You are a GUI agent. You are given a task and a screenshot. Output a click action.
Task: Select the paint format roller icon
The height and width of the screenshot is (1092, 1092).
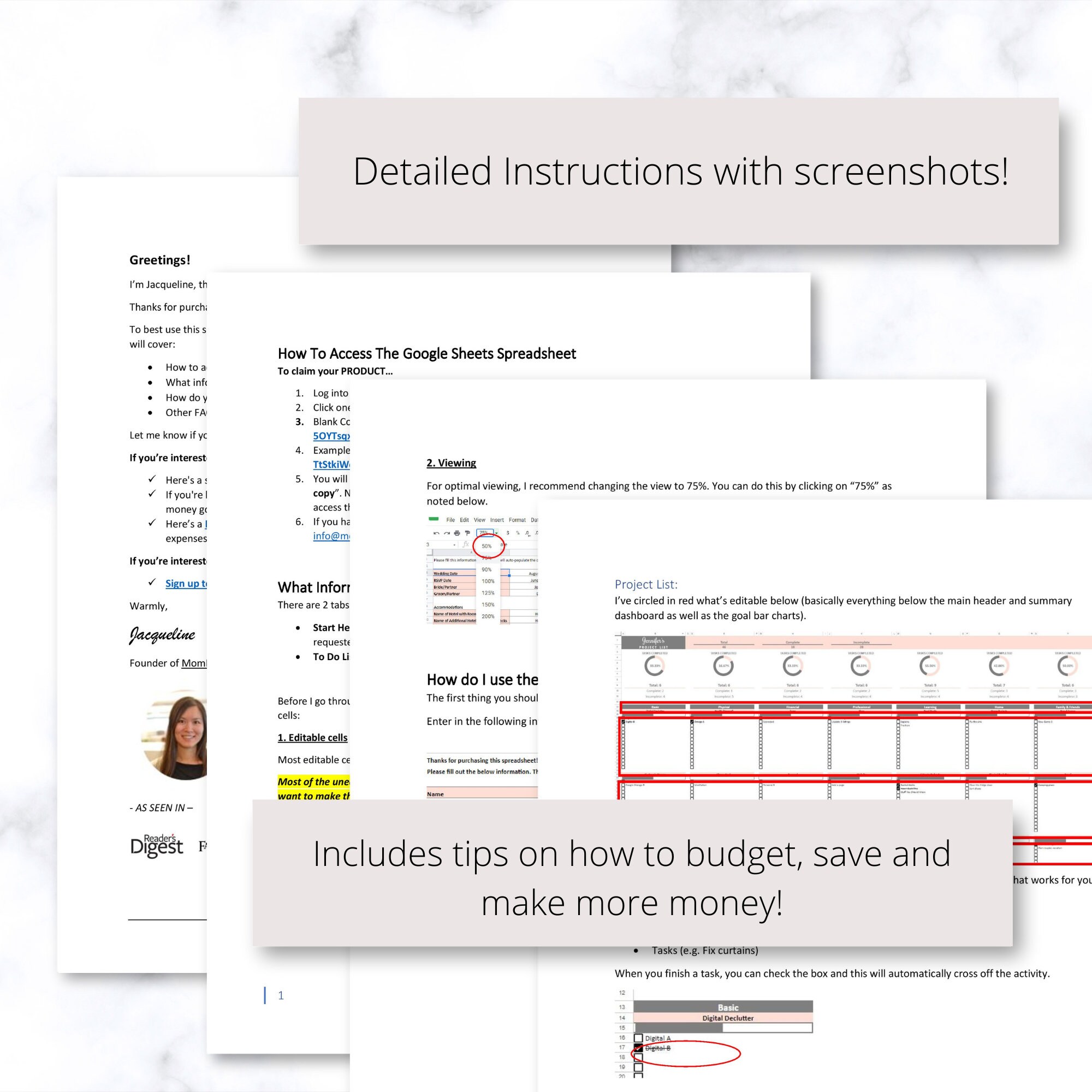tap(467, 533)
